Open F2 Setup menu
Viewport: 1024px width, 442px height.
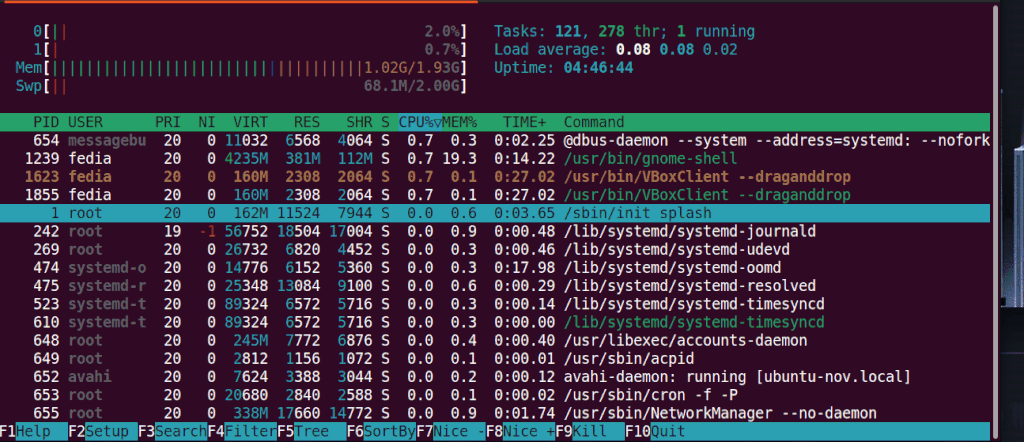(103, 432)
